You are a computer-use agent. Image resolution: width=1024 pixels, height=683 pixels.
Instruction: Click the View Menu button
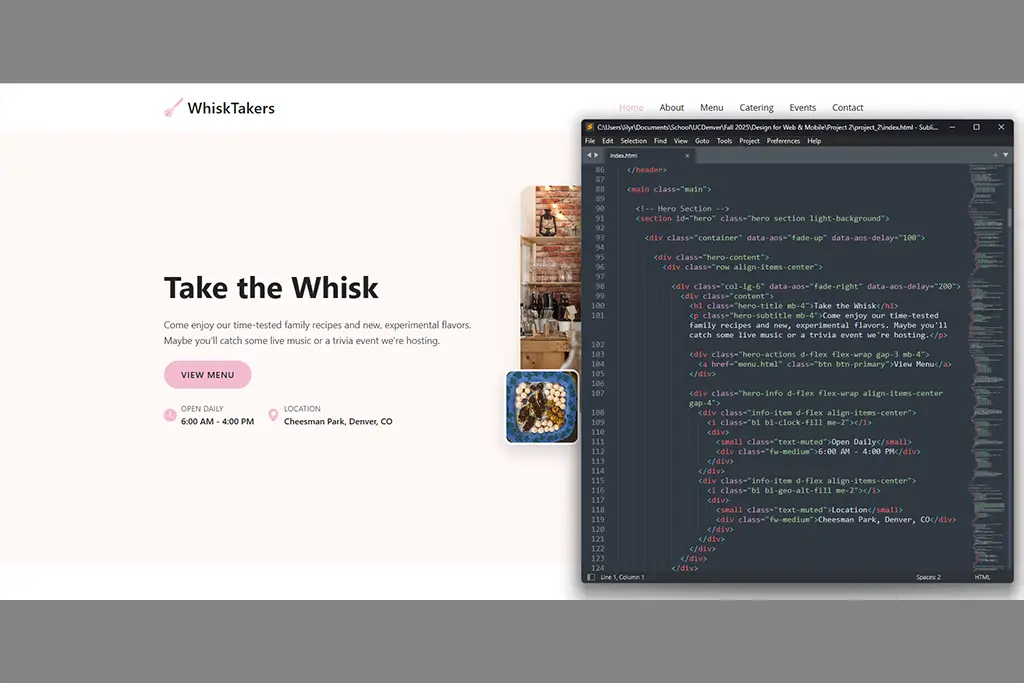click(207, 375)
